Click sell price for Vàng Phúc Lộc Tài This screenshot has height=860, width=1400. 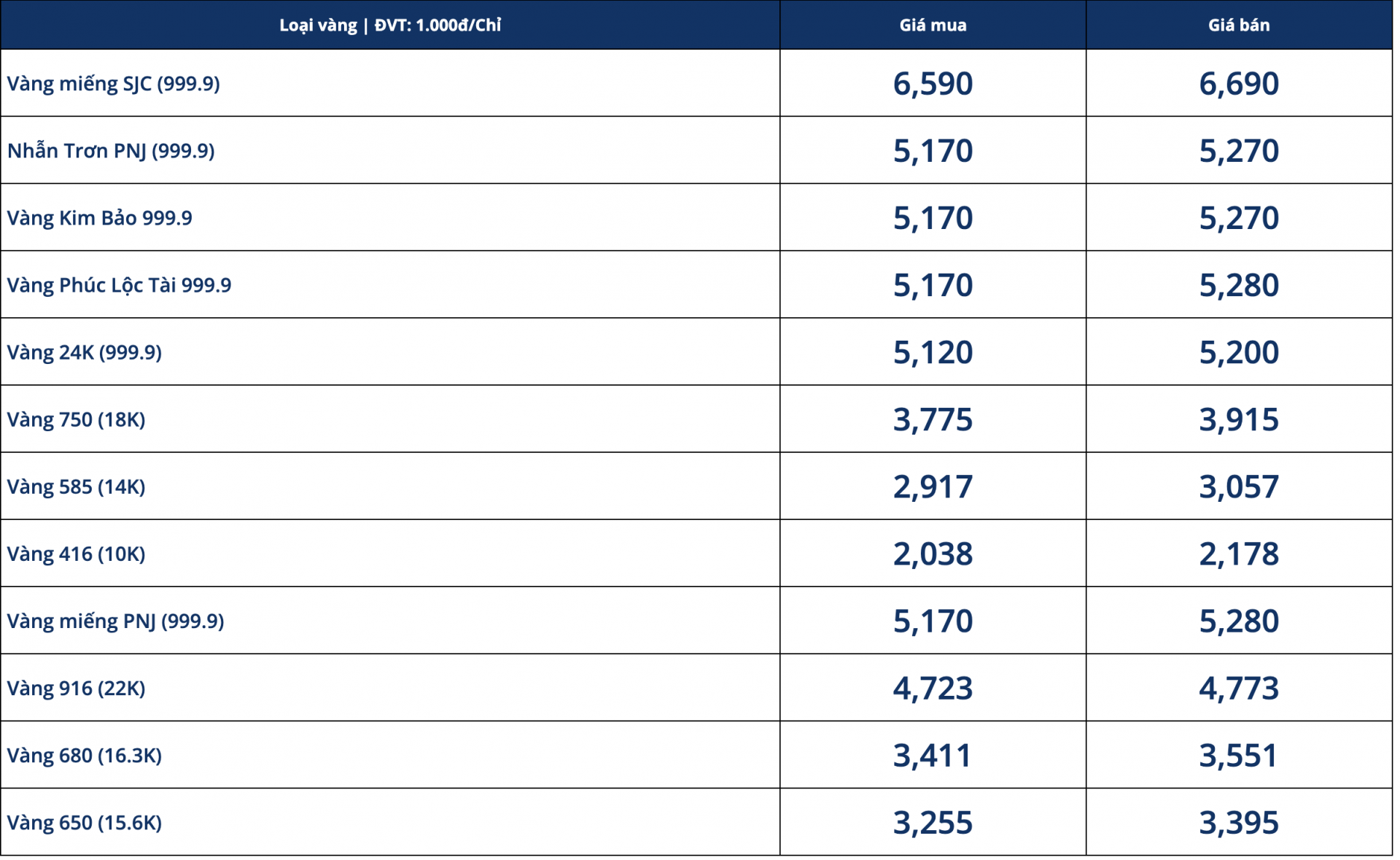point(1238,285)
